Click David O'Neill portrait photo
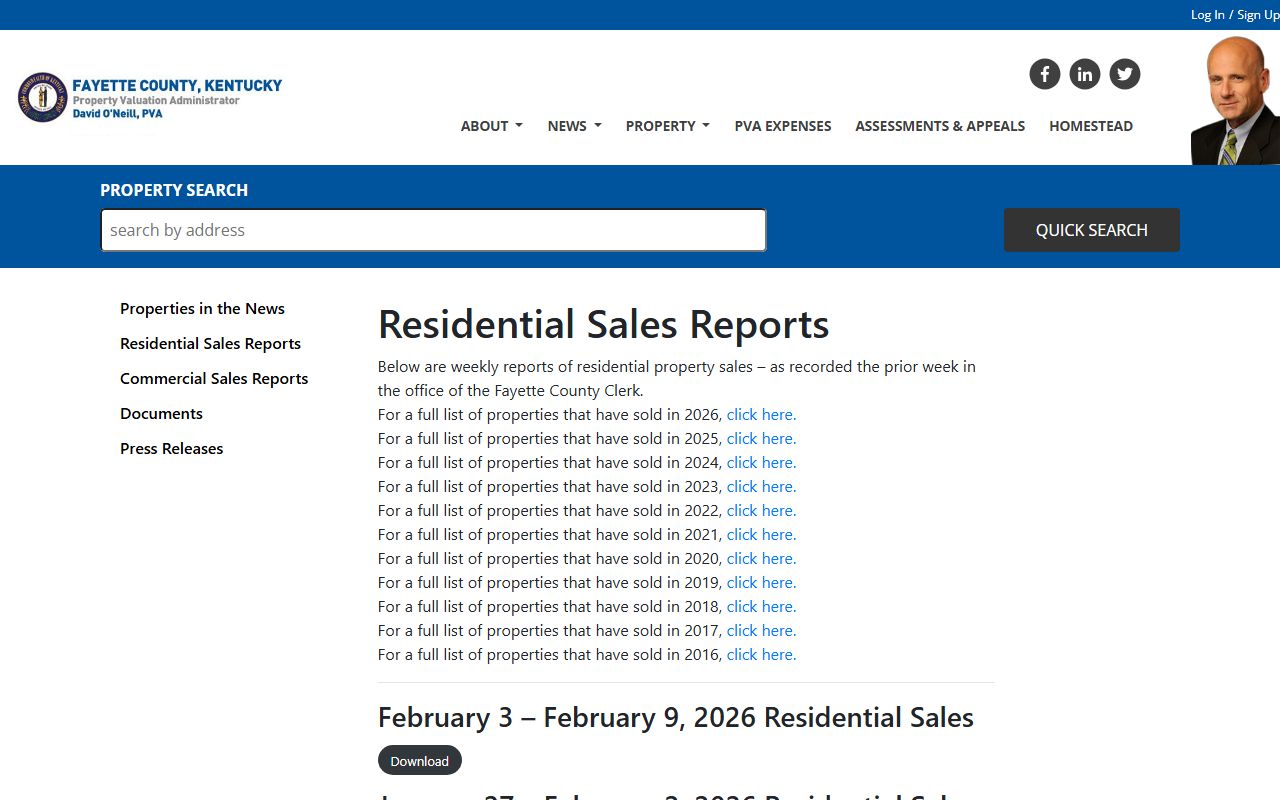Viewport: 1280px width, 800px height. pyautogui.click(x=1235, y=100)
